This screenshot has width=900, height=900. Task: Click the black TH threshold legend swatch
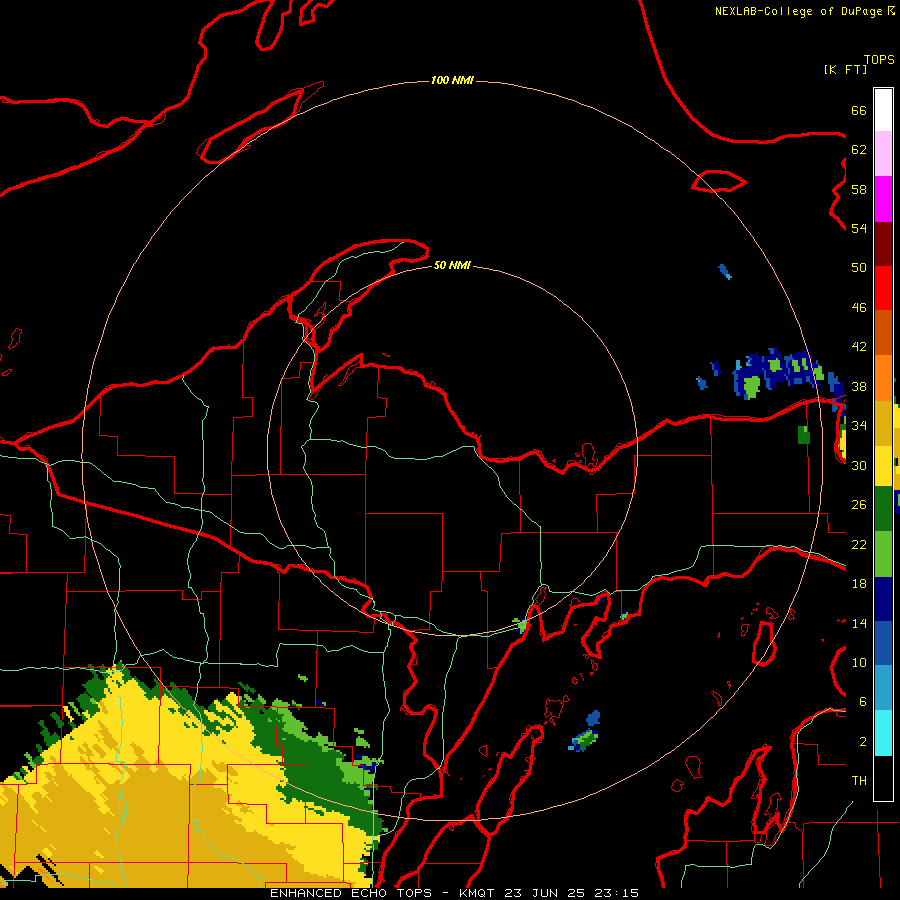(x=883, y=778)
